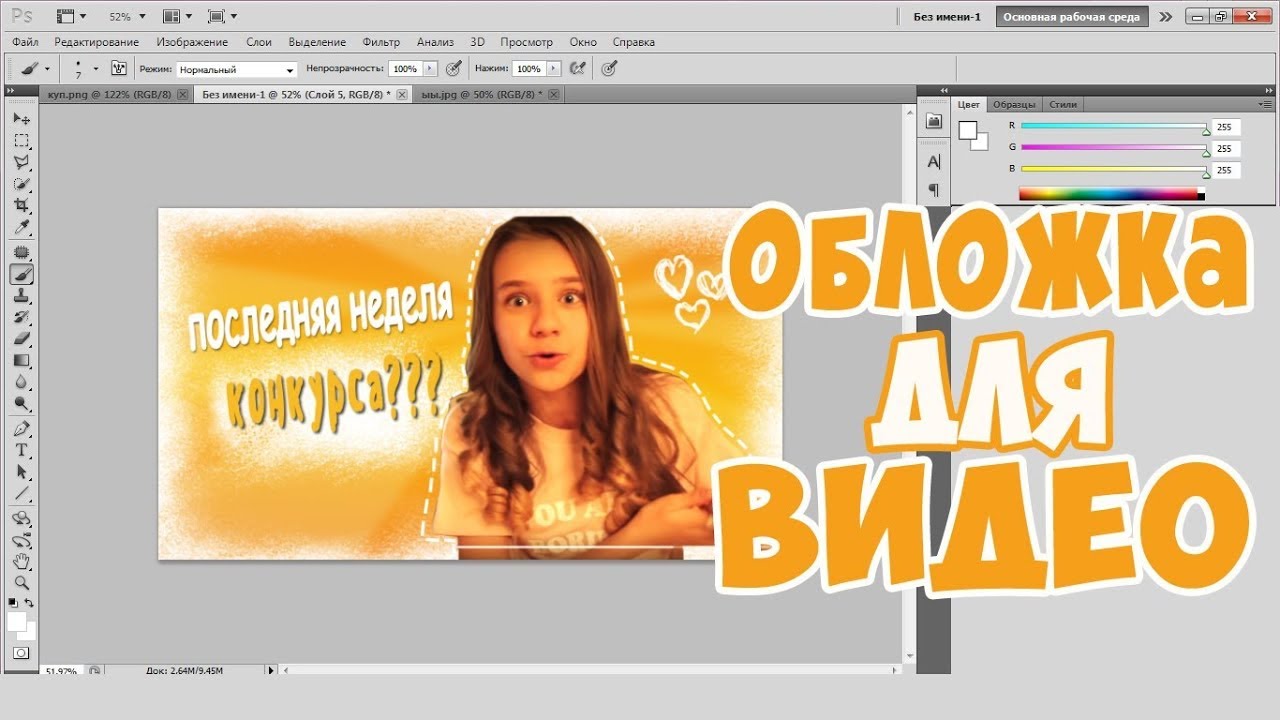Open the Mini Bridge panel icon
This screenshot has width=1280, height=720.
934,121
